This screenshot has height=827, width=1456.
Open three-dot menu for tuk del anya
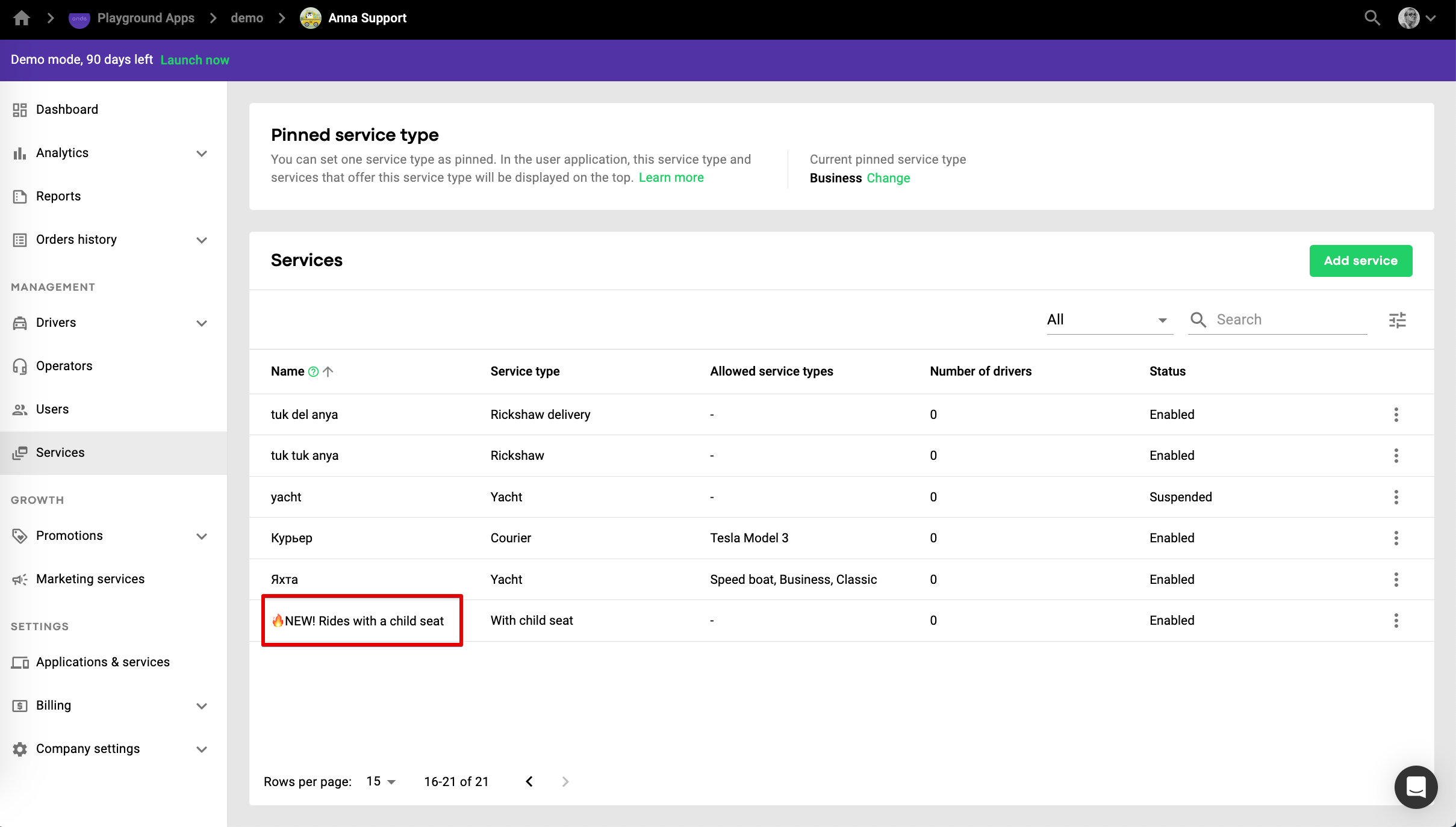point(1396,415)
